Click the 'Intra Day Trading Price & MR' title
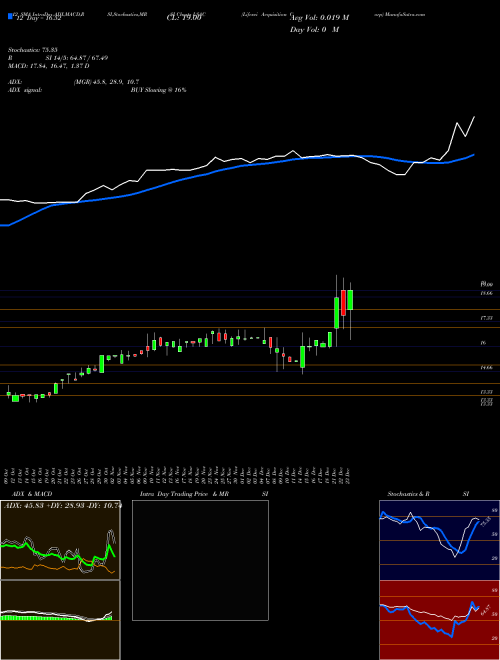Image resolution: width=500 pixels, height=660 pixels. (184, 494)
